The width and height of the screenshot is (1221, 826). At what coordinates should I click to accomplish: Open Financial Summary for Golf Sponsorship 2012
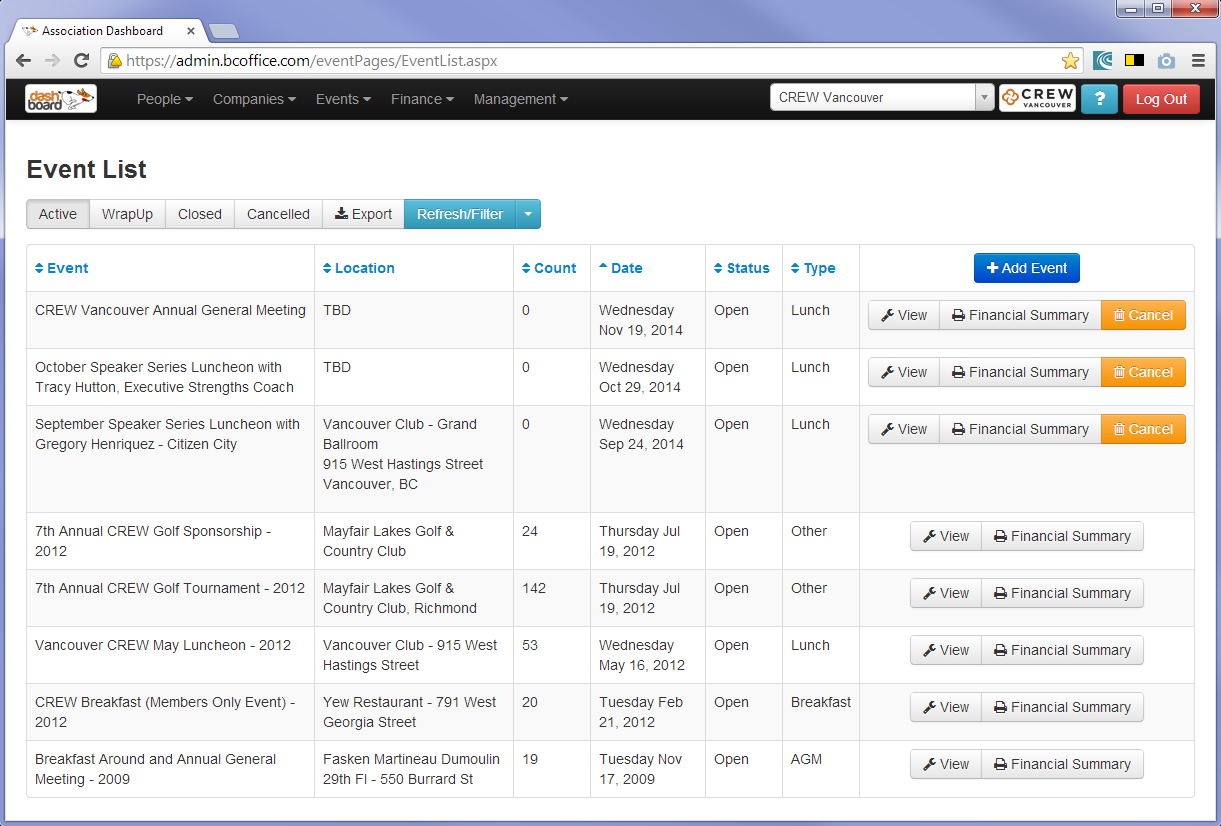click(x=1062, y=536)
